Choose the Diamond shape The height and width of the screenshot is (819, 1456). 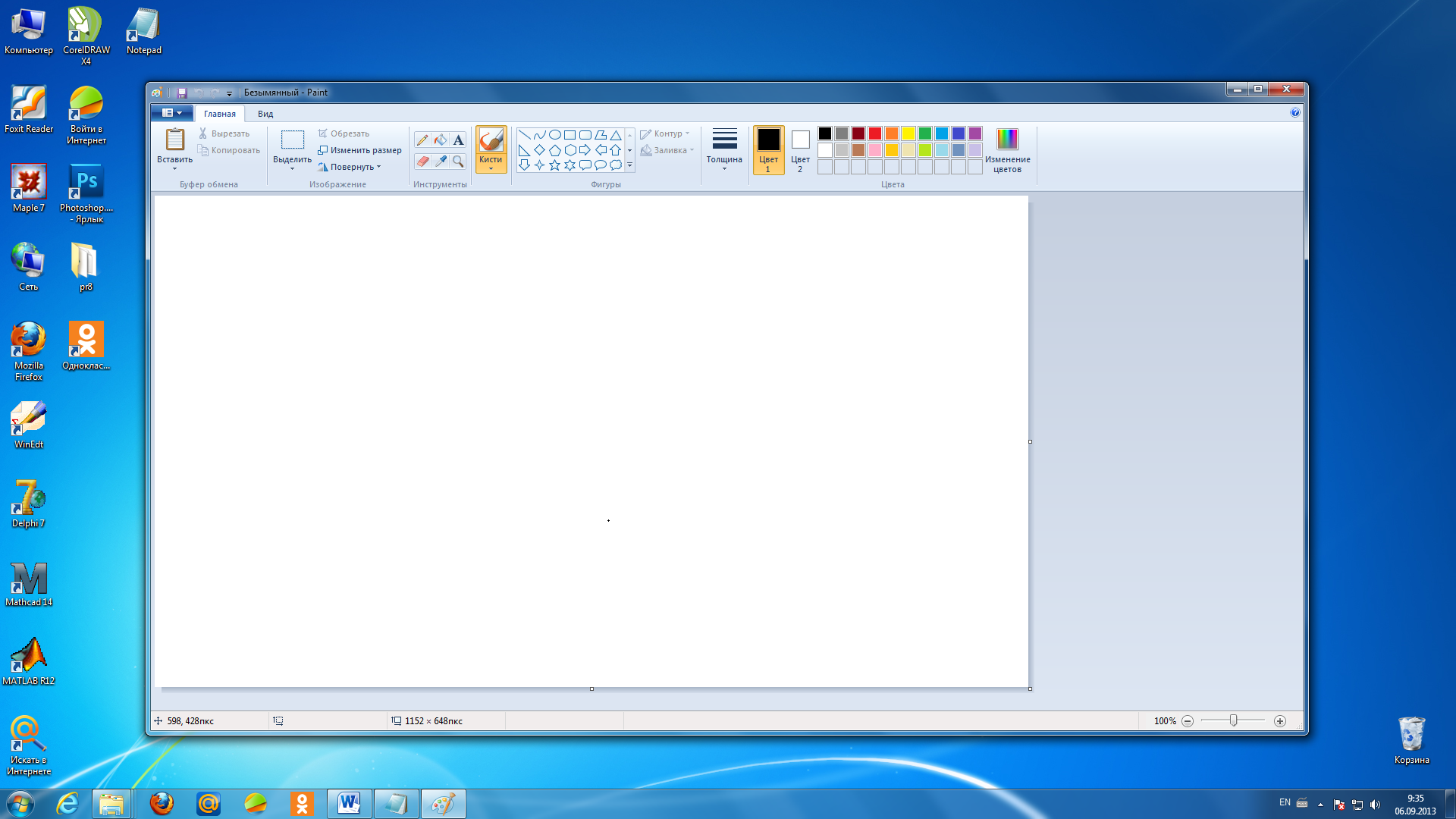pyautogui.click(x=539, y=150)
